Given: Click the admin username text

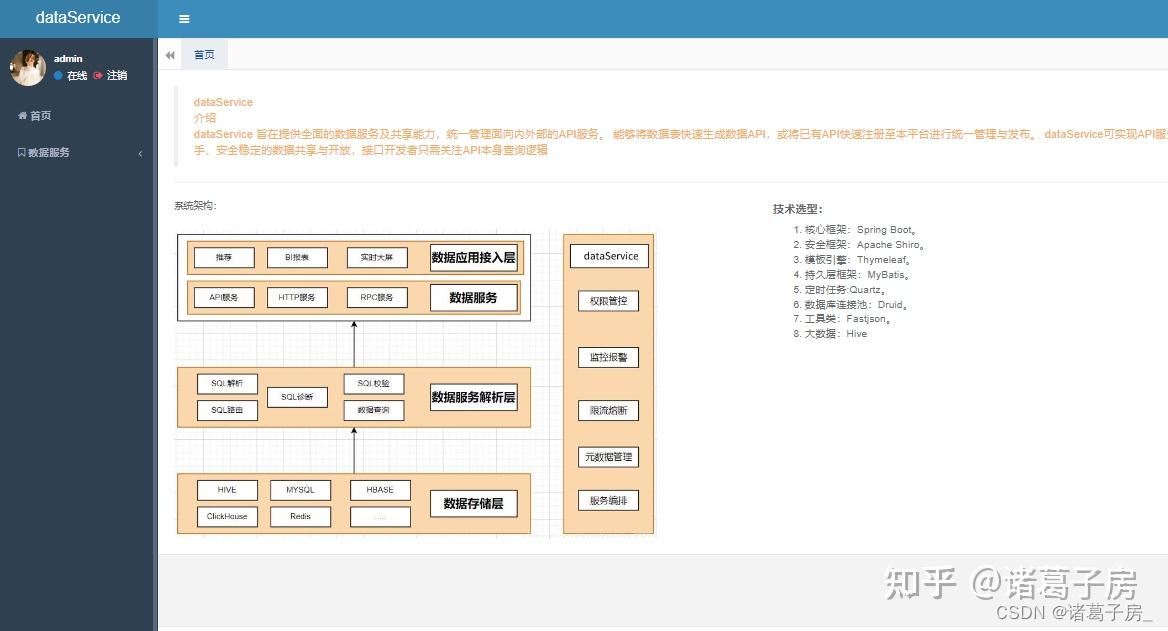Looking at the screenshot, I should pos(68,58).
